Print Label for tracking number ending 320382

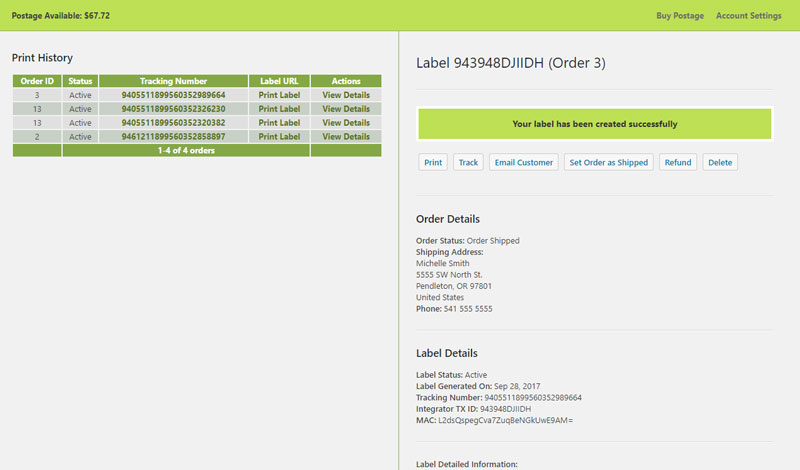pyautogui.click(x=279, y=123)
